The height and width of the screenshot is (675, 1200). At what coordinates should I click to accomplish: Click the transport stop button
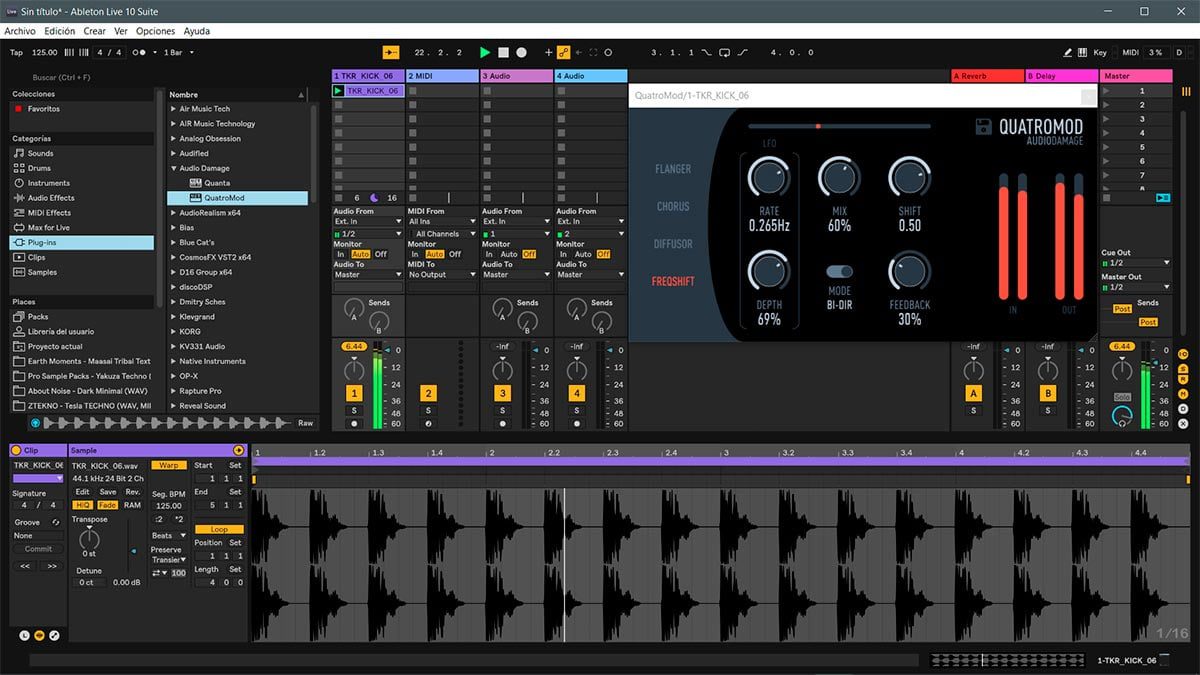tap(504, 52)
